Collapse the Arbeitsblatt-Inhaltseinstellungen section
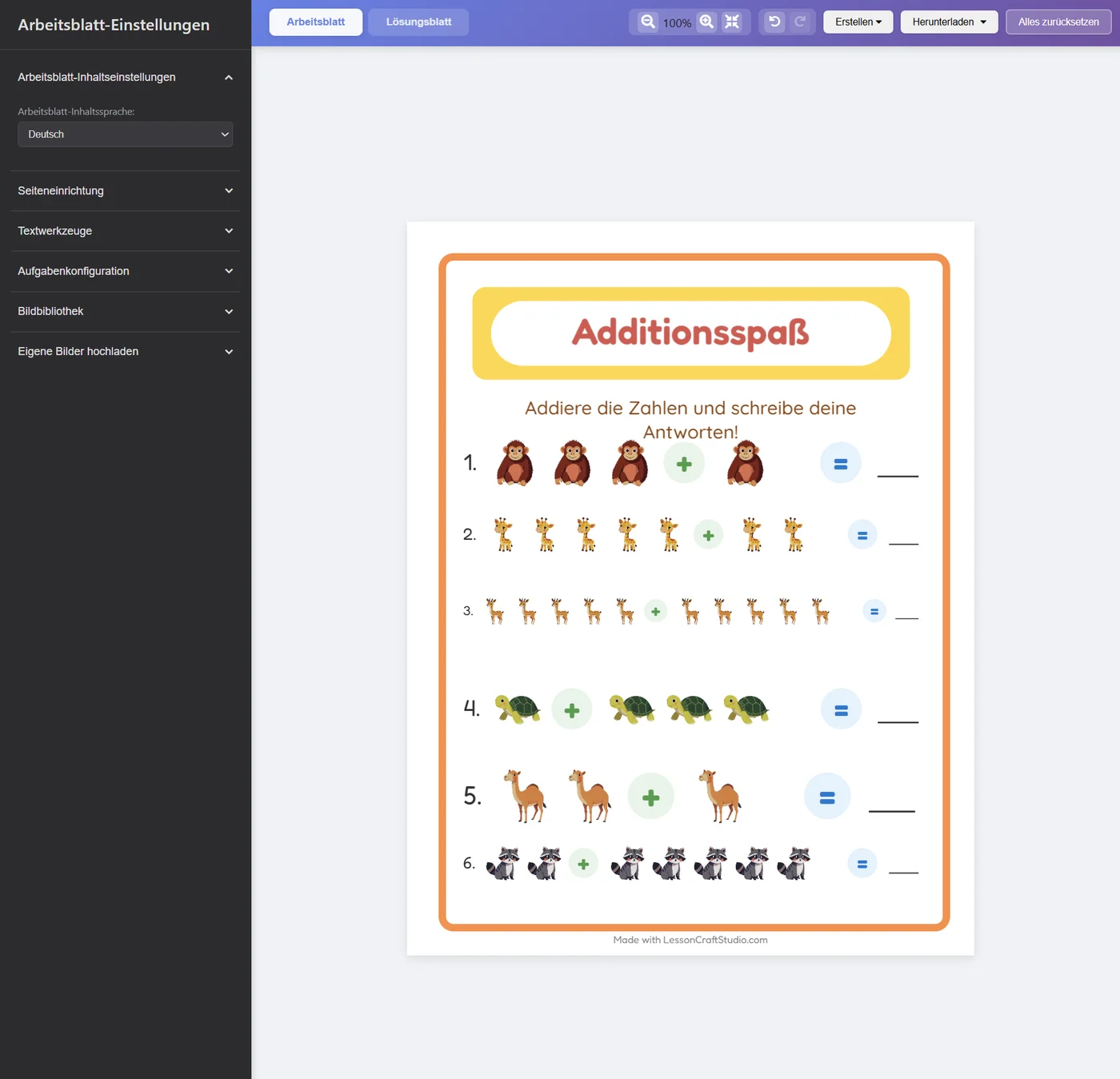1120x1079 pixels. point(125,78)
